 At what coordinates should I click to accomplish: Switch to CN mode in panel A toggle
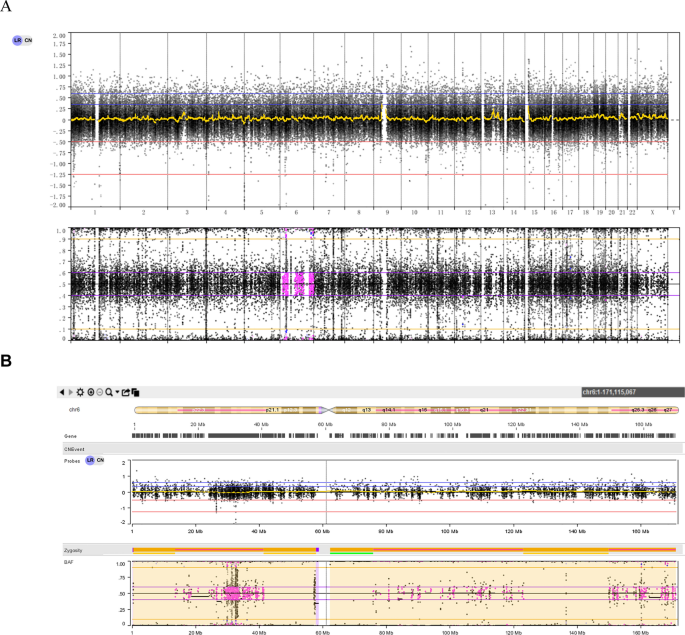tap(28, 40)
